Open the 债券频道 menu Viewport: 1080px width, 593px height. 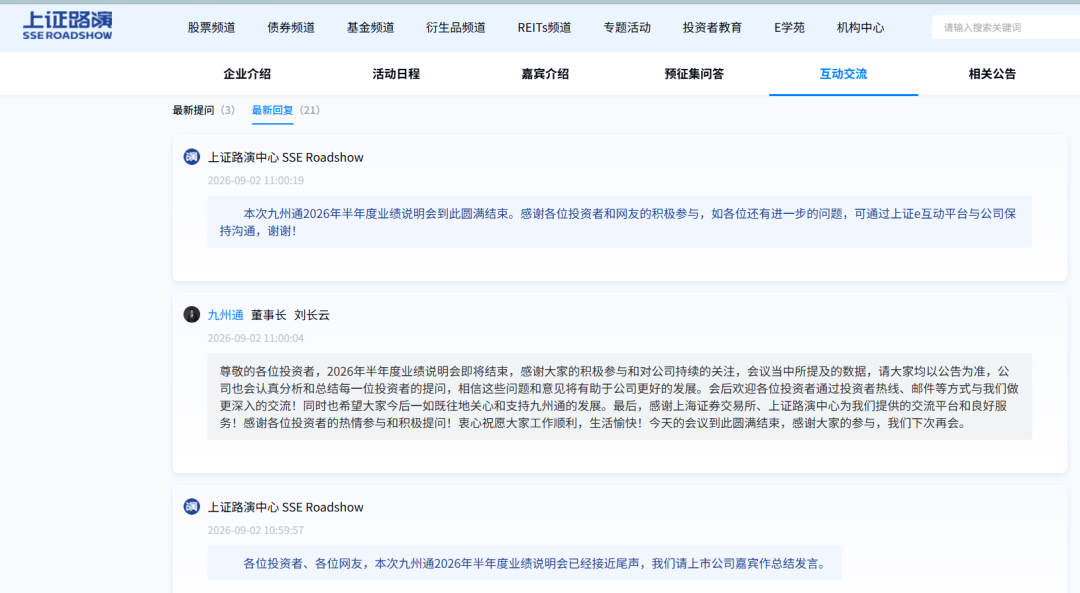click(291, 28)
